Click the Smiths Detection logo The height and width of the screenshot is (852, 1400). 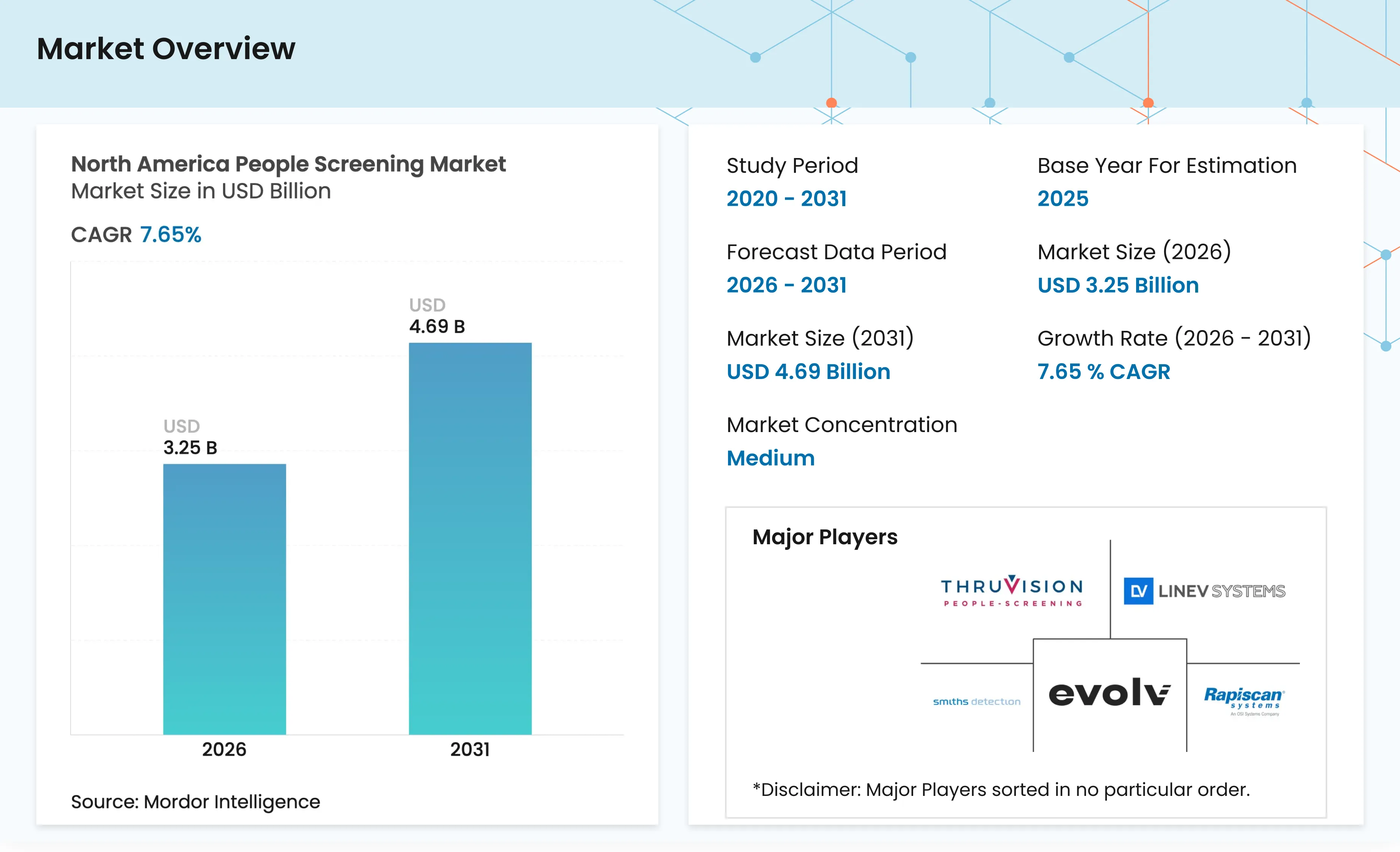977,702
